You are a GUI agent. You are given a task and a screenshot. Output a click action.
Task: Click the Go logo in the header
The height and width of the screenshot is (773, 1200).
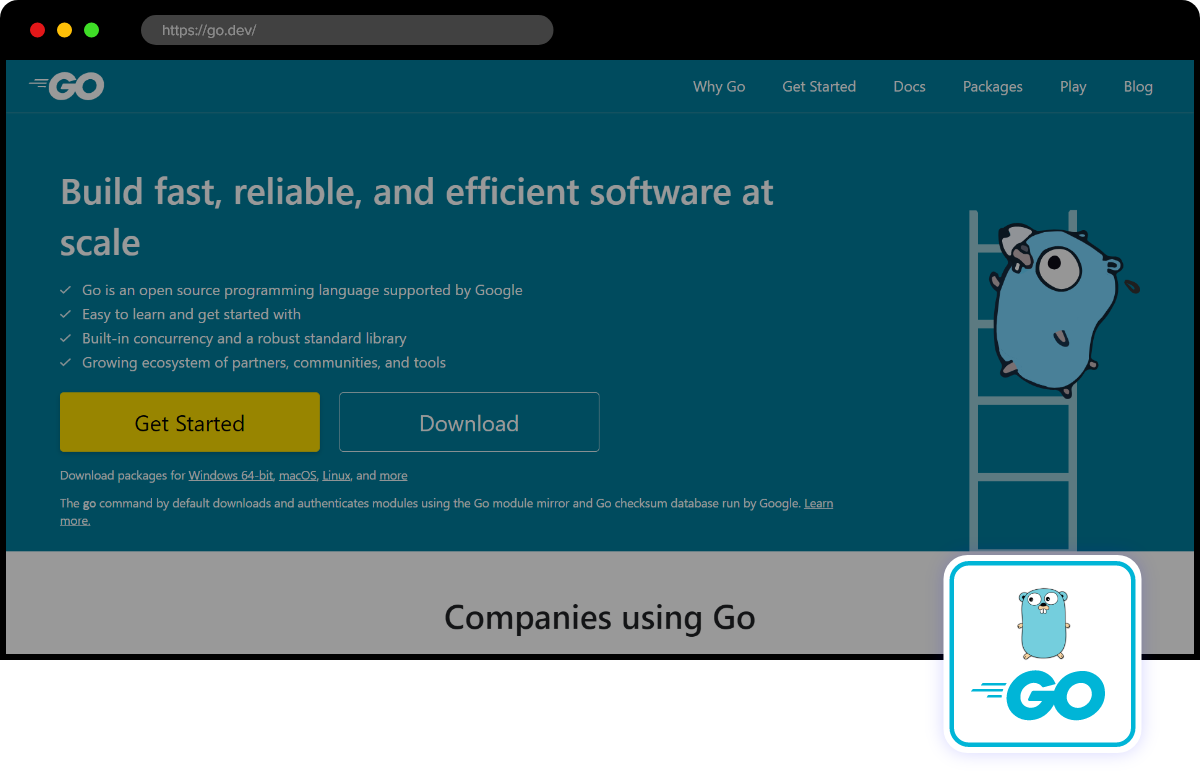[66, 86]
